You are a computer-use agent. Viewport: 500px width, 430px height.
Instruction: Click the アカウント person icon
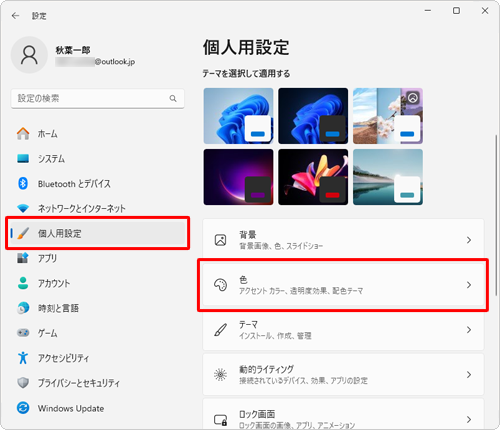pyautogui.click(x=23, y=283)
